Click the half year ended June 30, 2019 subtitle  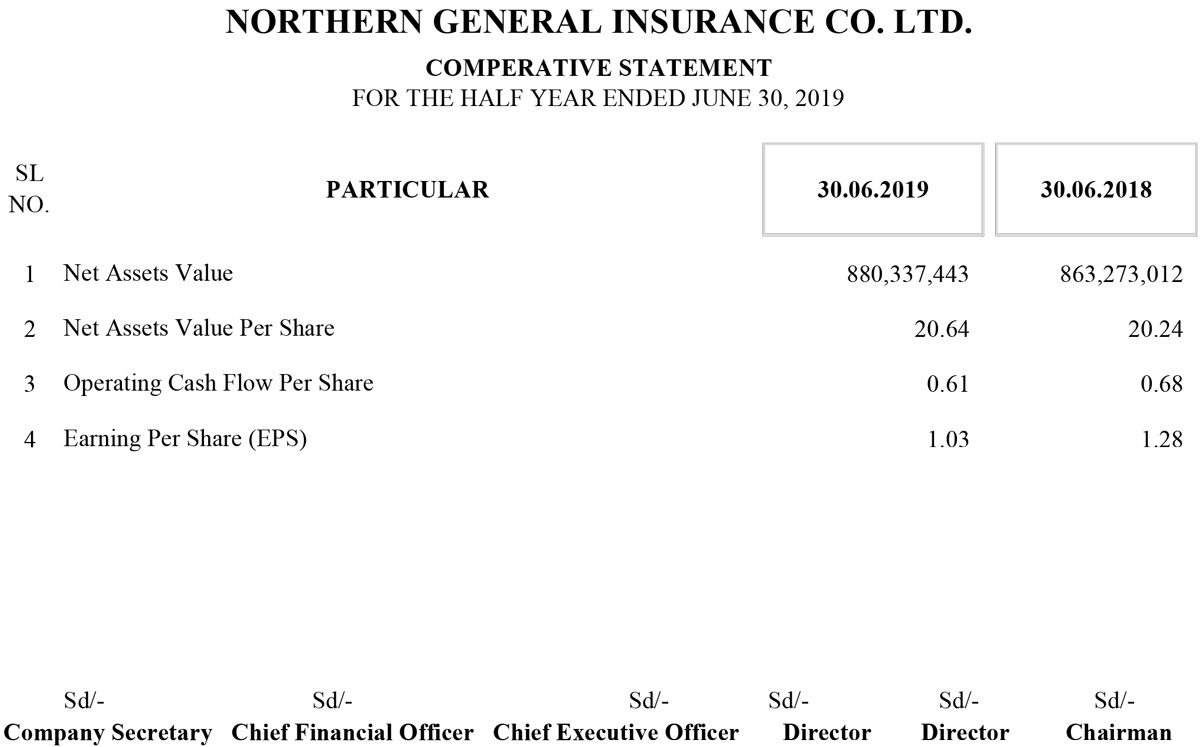[x=598, y=99]
